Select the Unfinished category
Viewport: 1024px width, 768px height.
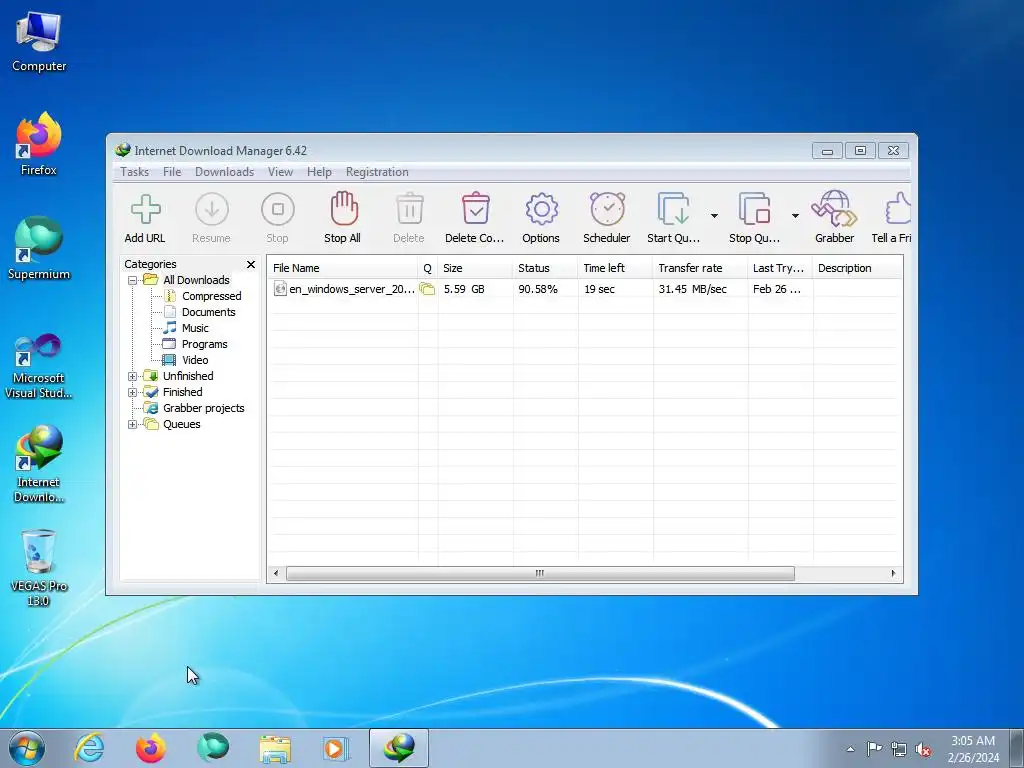[x=188, y=376]
